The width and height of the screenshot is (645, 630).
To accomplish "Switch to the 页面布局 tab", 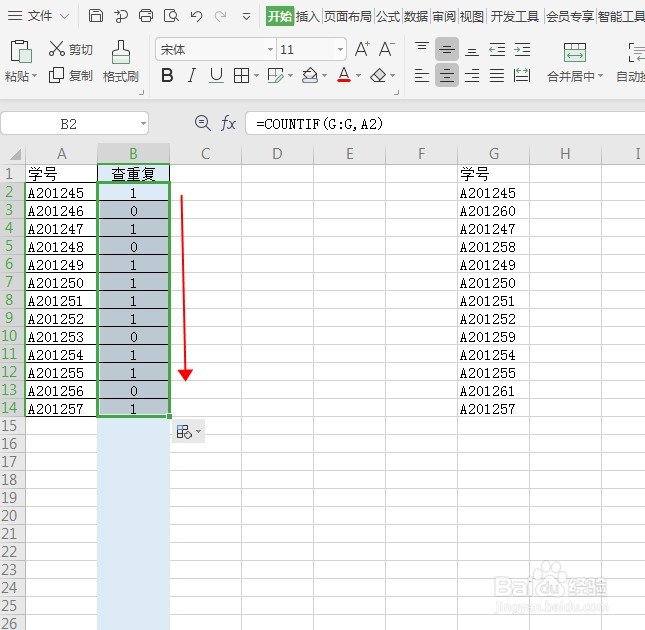I will point(347,16).
